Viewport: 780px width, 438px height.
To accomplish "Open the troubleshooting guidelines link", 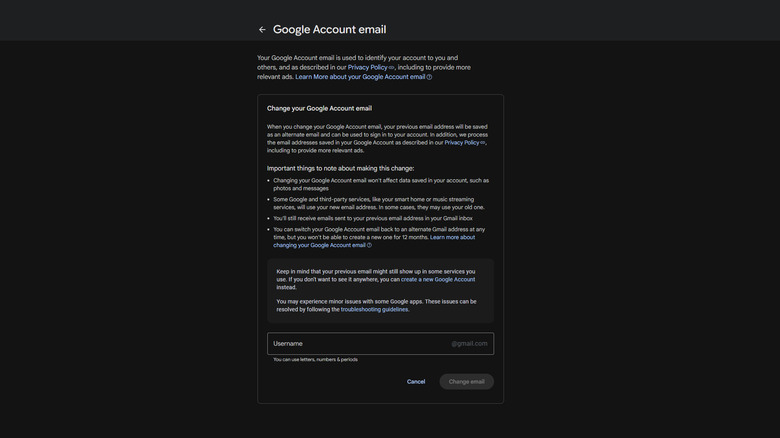I will click(x=374, y=309).
